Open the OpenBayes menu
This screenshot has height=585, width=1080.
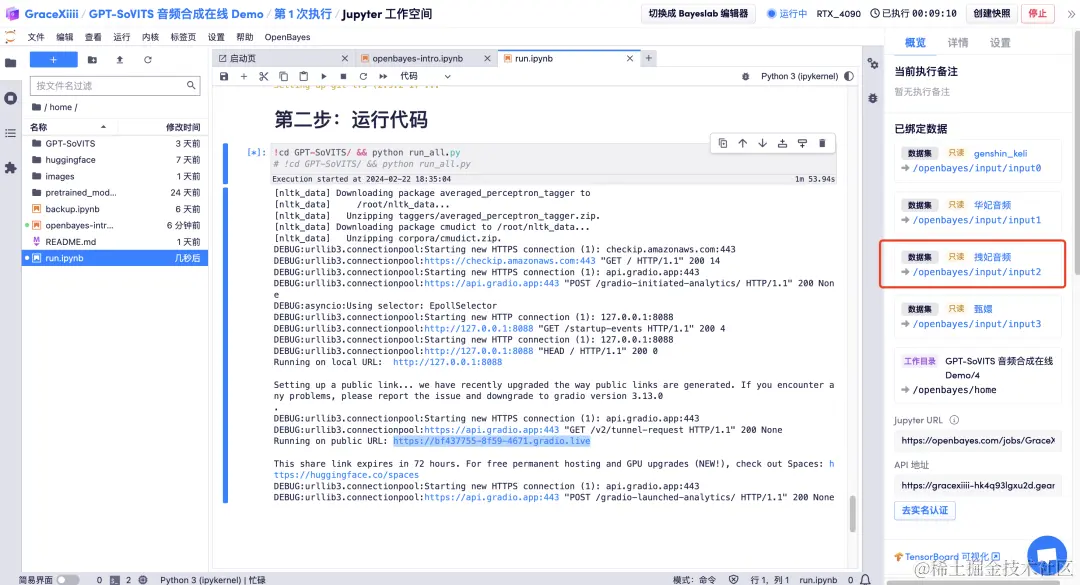[x=287, y=37]
